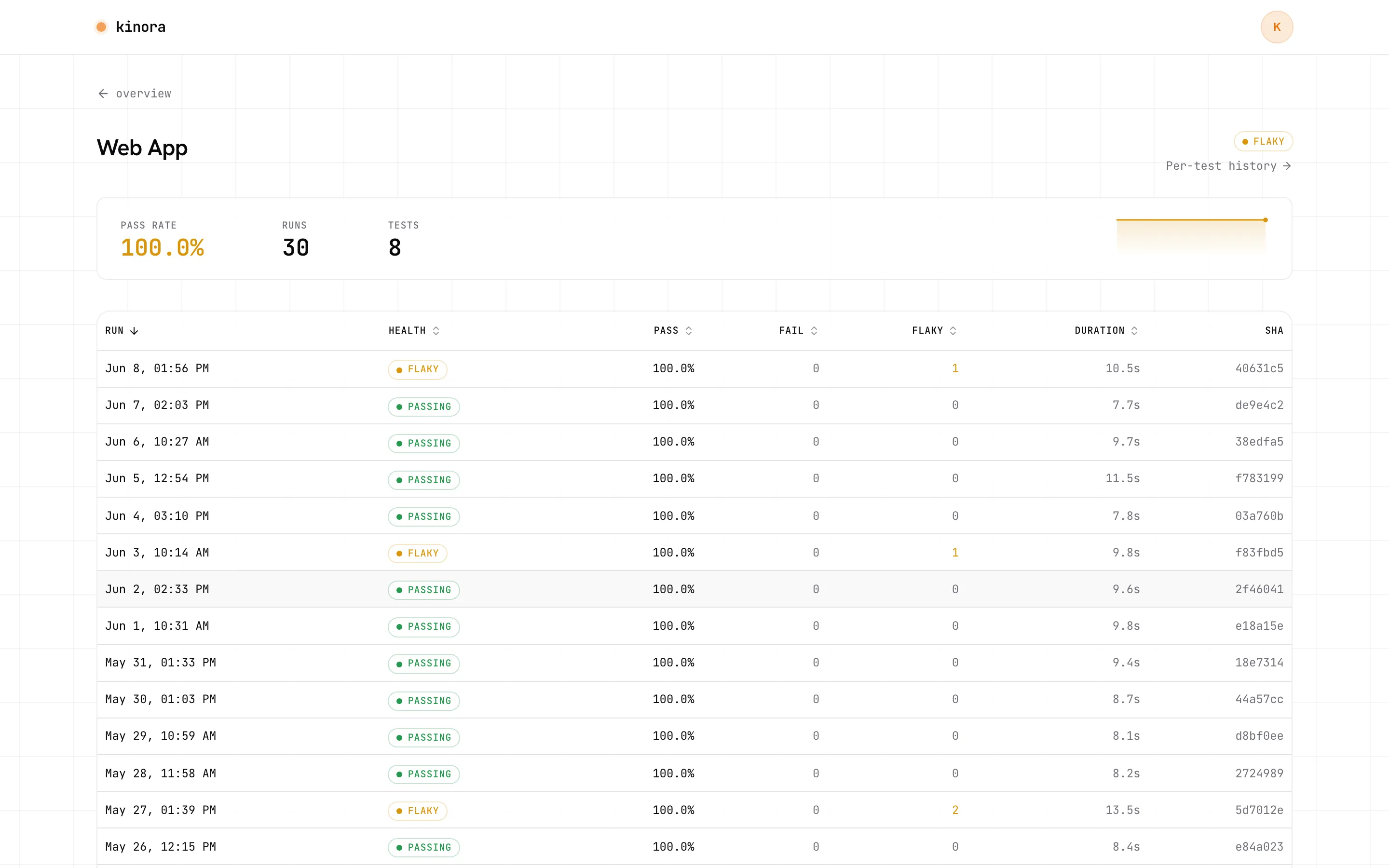
Task: Sort table by DURATION header label
Action: tap(1099, 331)
